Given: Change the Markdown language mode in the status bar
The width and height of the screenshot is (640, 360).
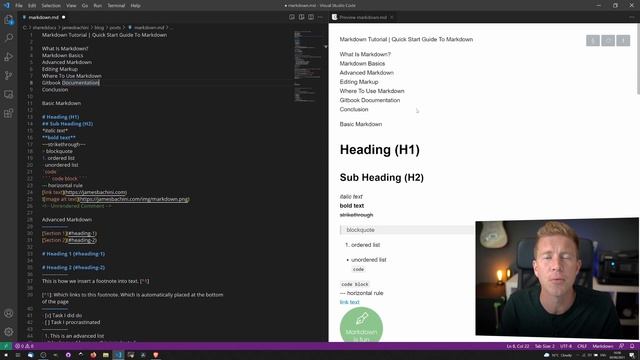Looking at the screenshot, I should point(603,346).
